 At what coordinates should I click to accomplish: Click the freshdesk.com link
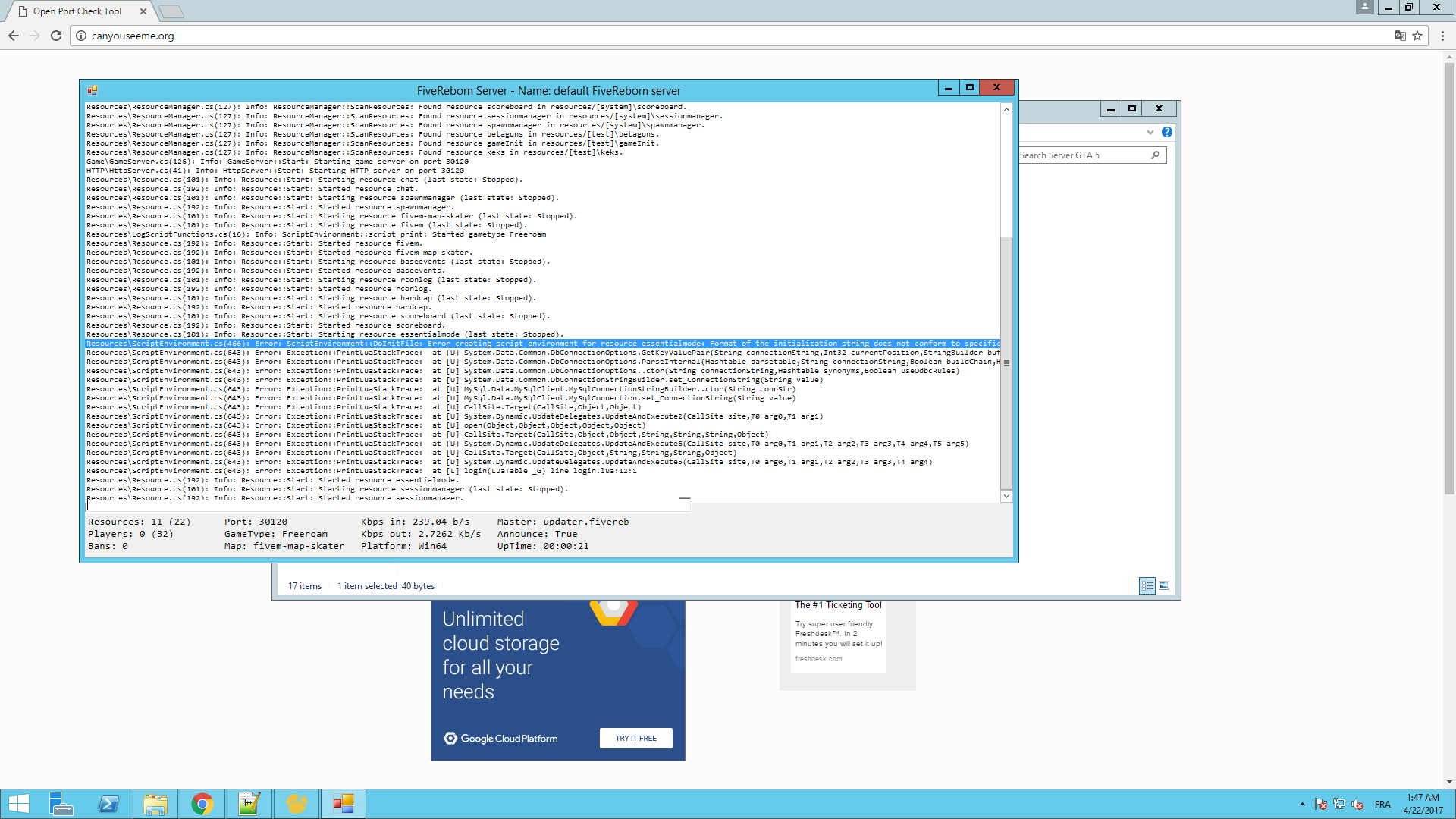point(818,659)
